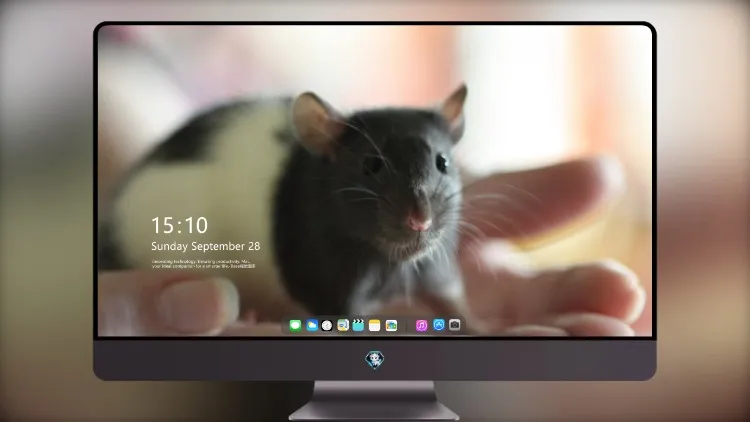Screen dimensions: 750x422
Task: Click the 15:10 clock display
Action: coord(179,225)
